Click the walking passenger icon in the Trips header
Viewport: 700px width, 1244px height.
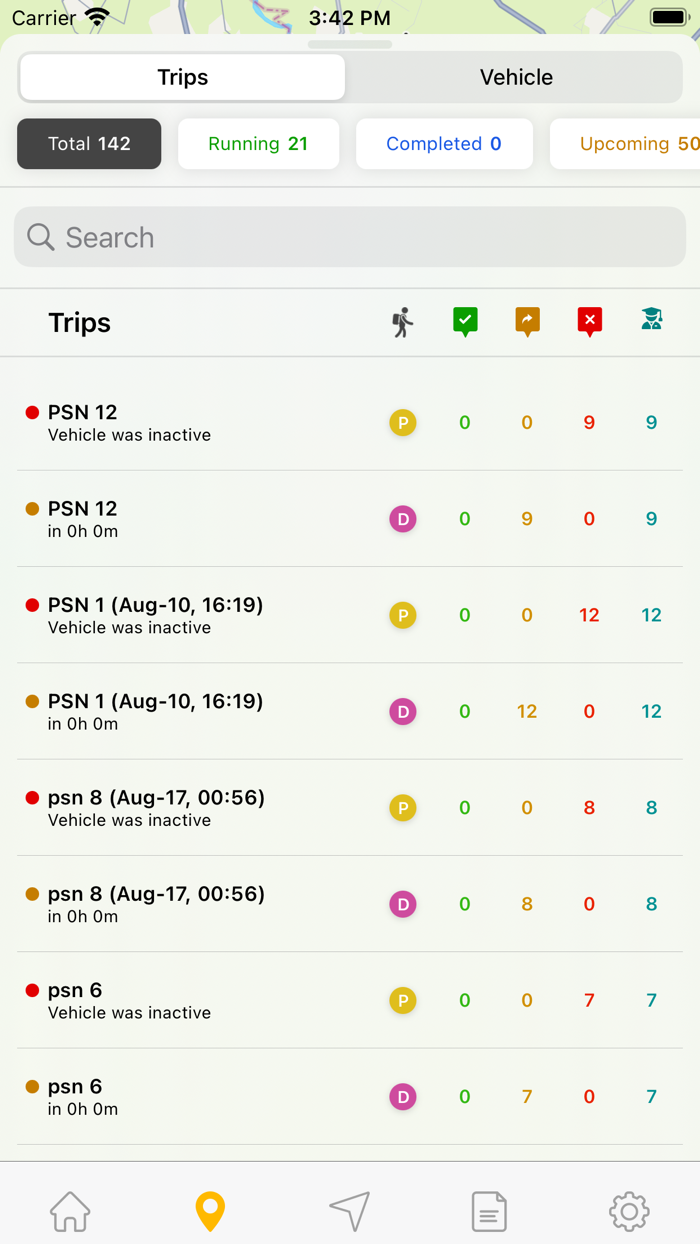click(401, 322)
